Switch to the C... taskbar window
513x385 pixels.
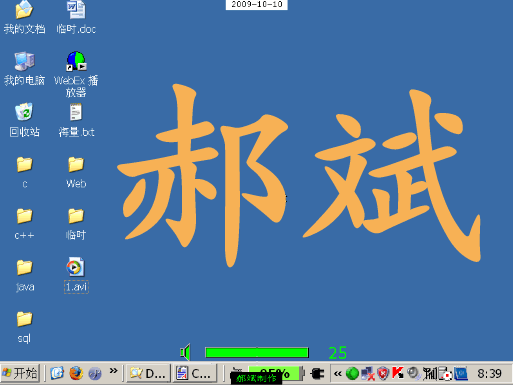(194, 373)
